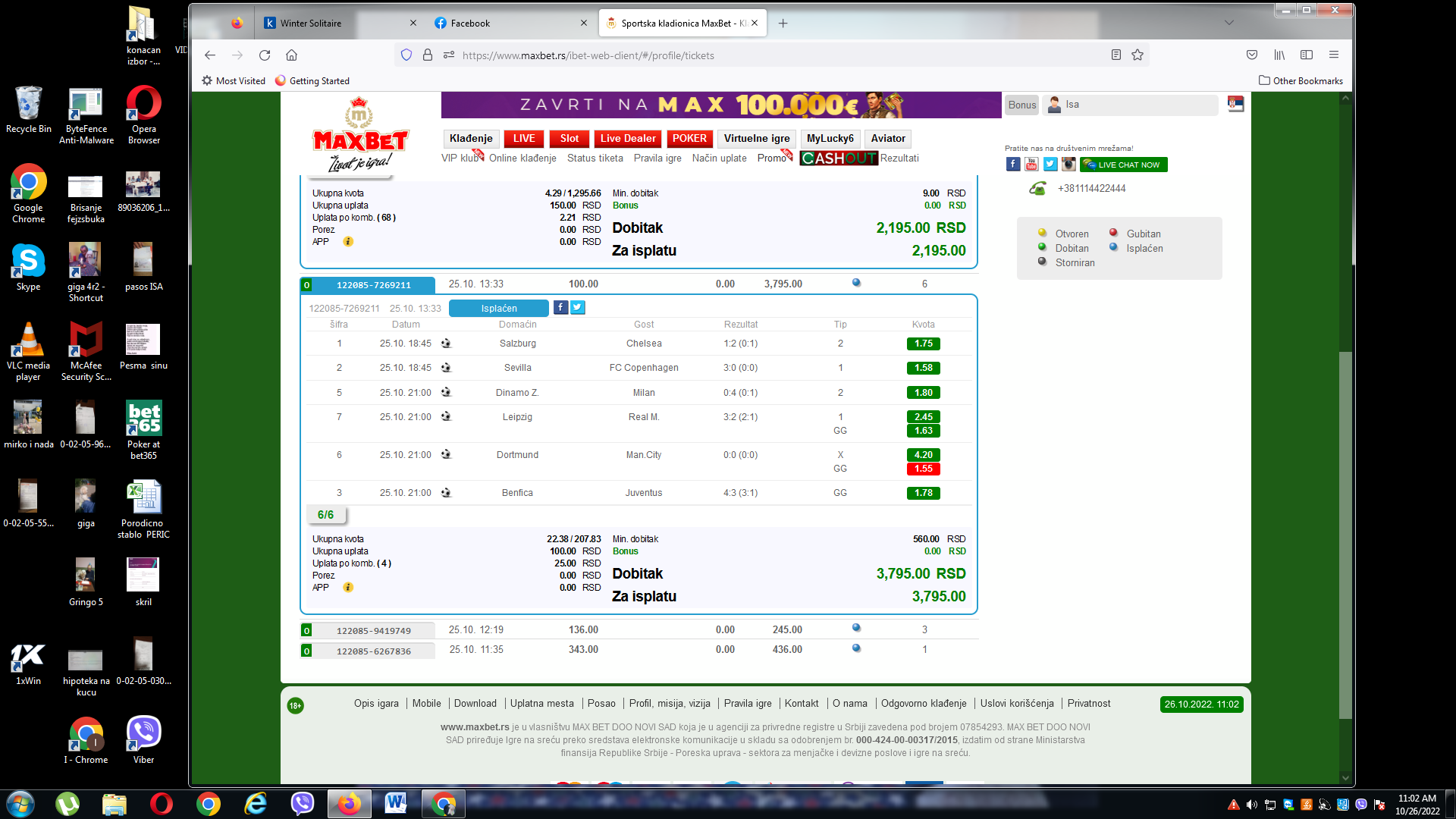1456x819 pixels.
Task: Open the Odgovorno klađenje footer link
Action: (x=924, y=703)
